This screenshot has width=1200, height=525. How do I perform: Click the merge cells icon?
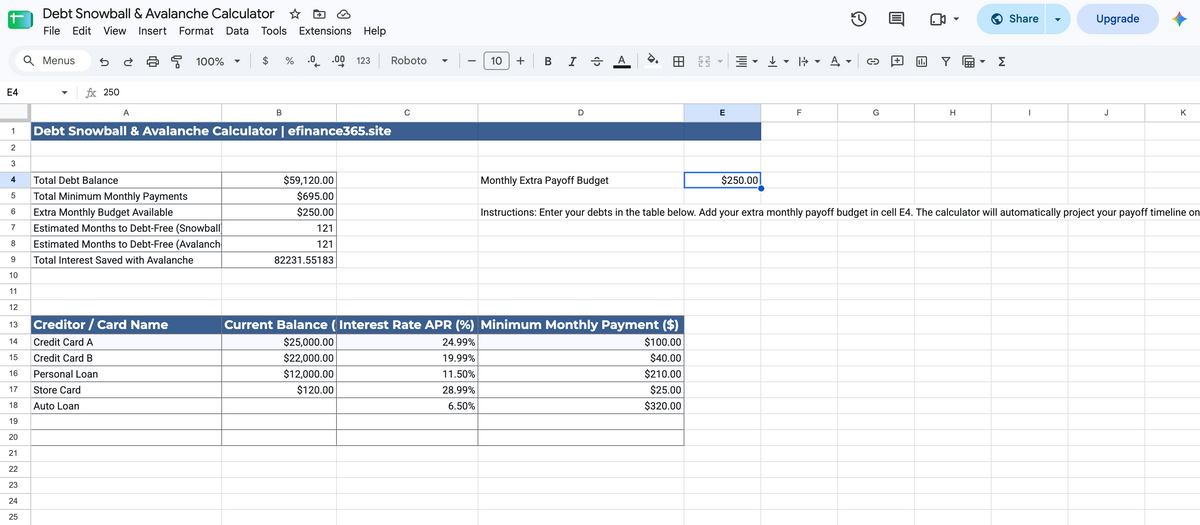click(x=703, y=61)
